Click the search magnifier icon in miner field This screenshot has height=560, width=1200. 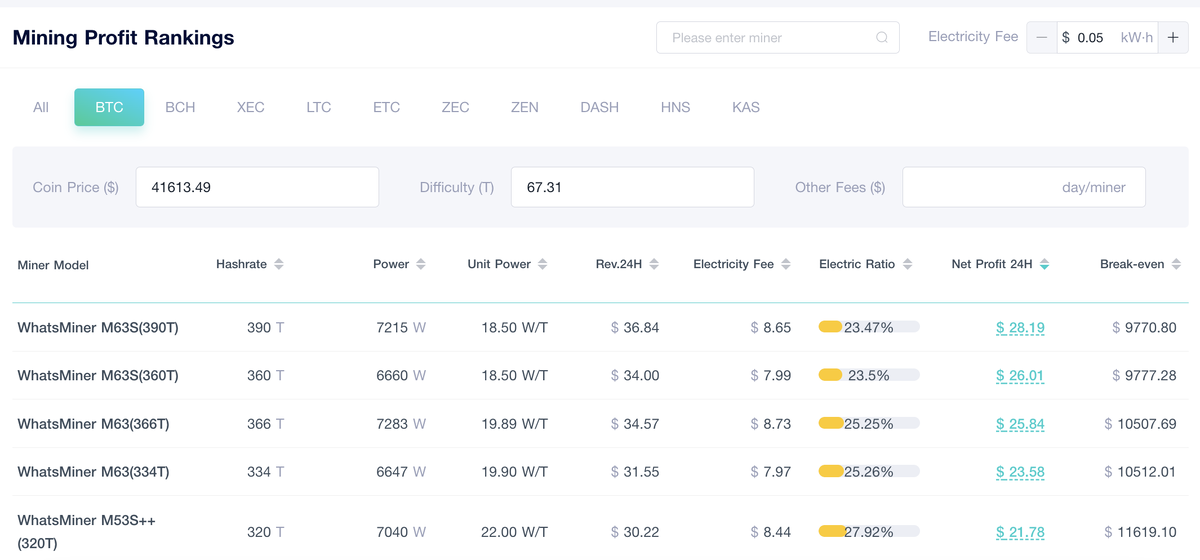point(882,38)
